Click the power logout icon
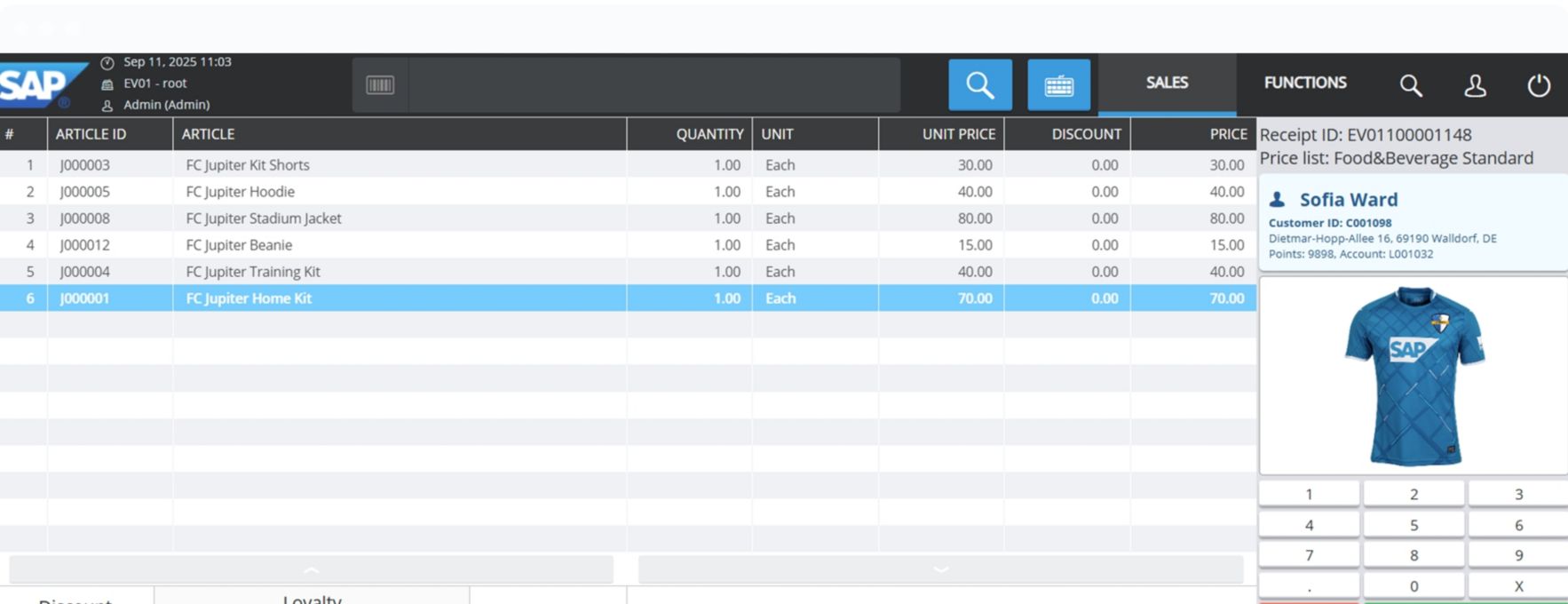Image resolution: width=1568 pixels, height=604 pixels. pos(1539,85)
